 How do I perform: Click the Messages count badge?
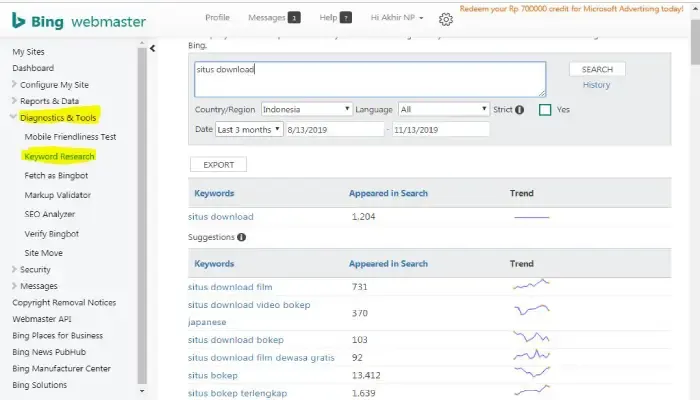click(294, 18)
